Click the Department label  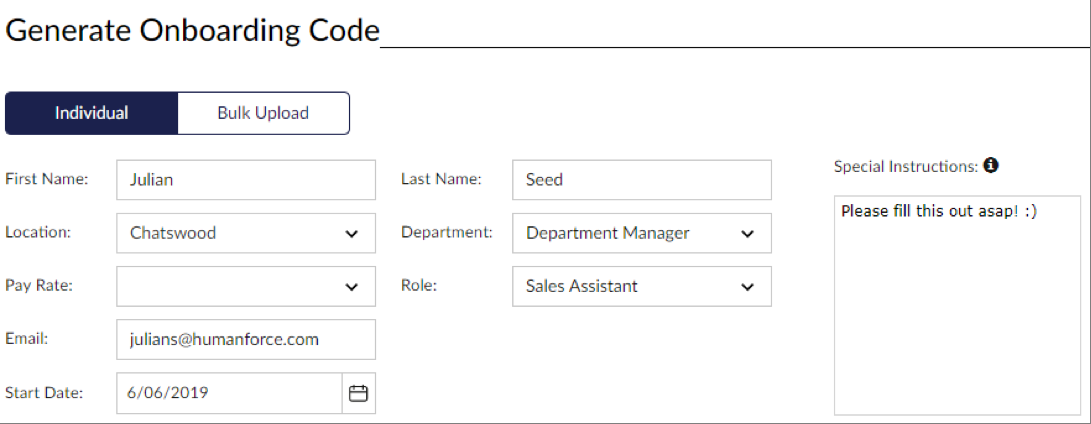pyautogui.click(x=447, y=233)
